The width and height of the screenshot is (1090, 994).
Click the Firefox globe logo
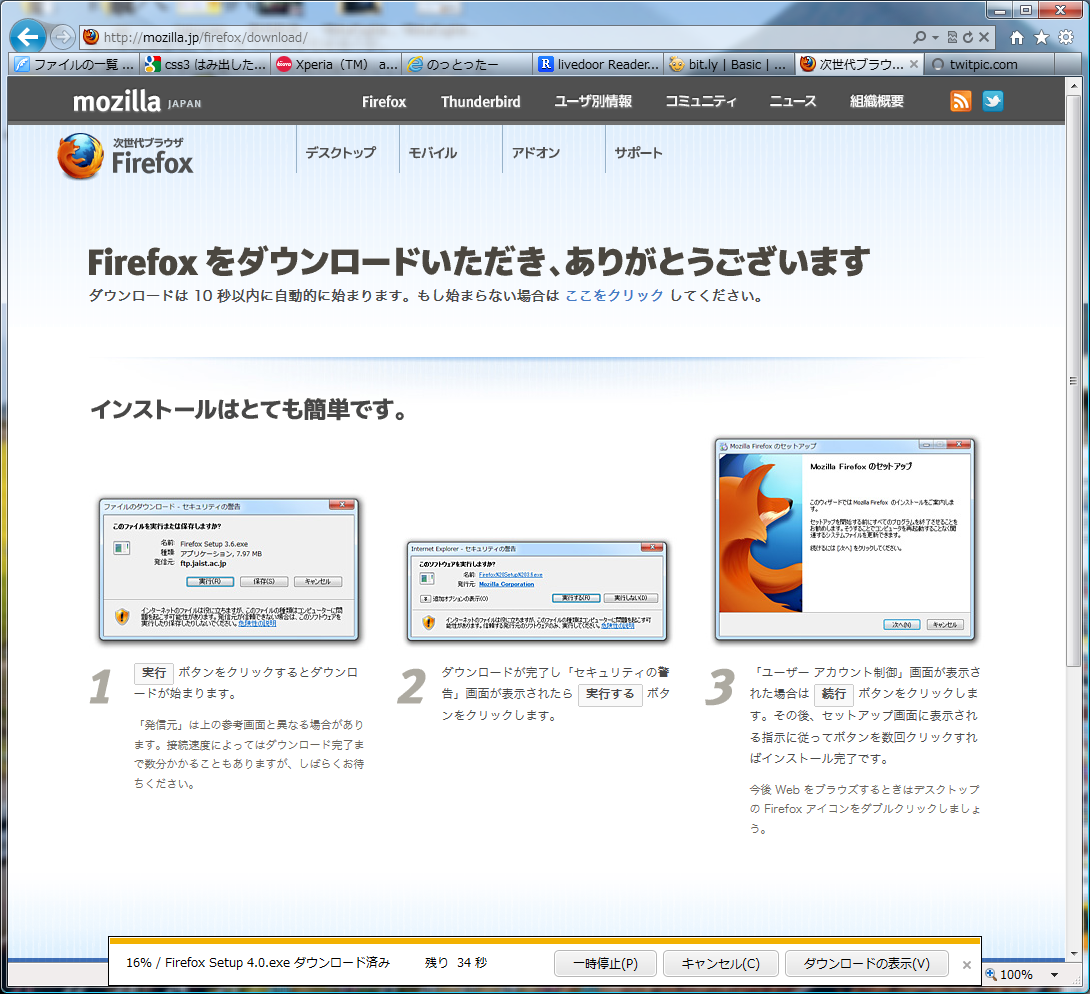[81, 156]
